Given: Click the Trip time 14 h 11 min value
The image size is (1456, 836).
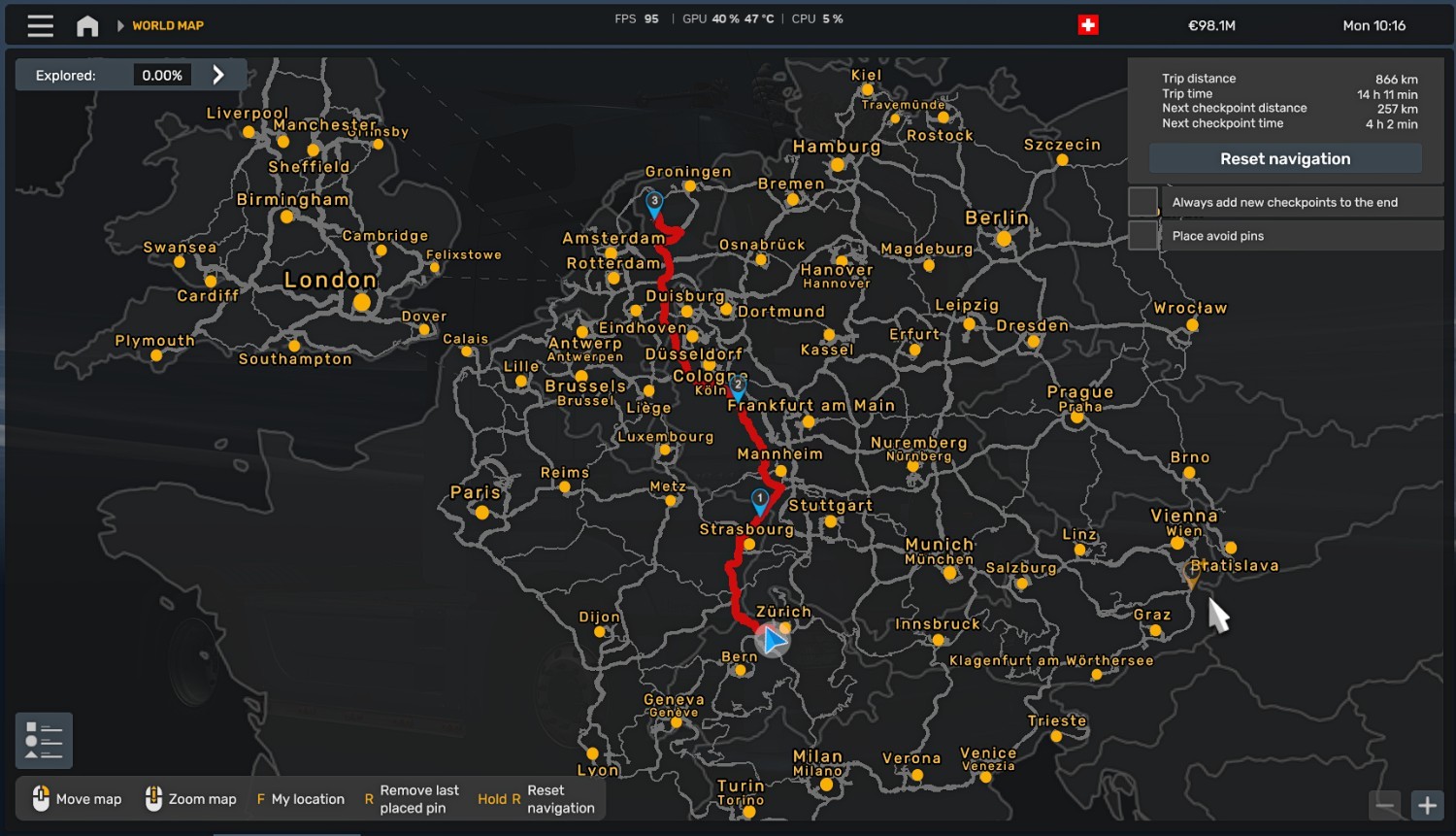Looking at the screenshot, I should click(x=1387, y=94).
